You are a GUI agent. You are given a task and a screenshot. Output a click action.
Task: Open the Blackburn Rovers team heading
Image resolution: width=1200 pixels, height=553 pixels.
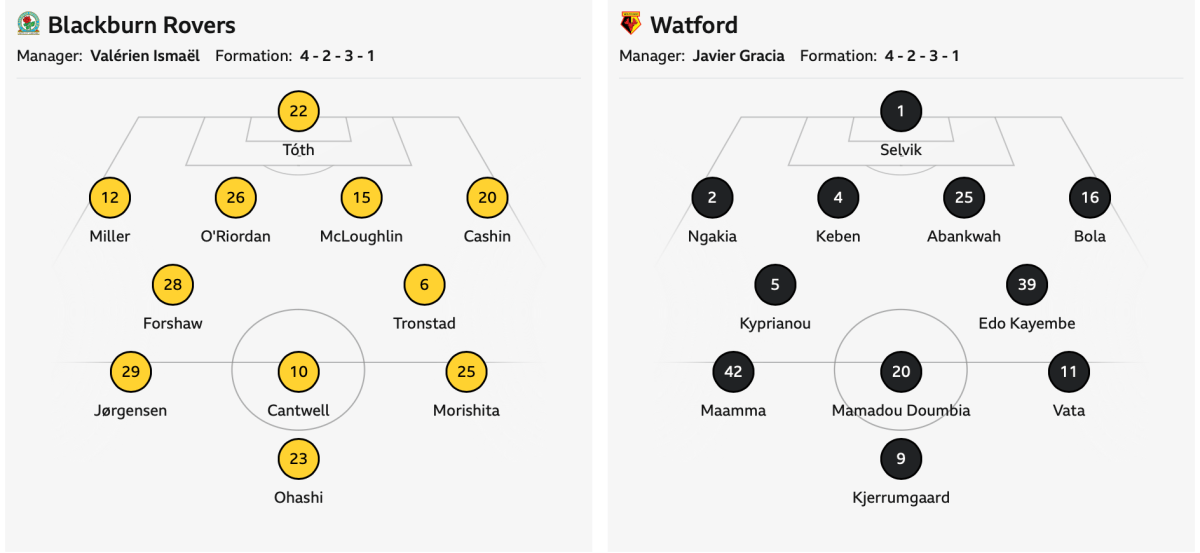tap(141, 24)
